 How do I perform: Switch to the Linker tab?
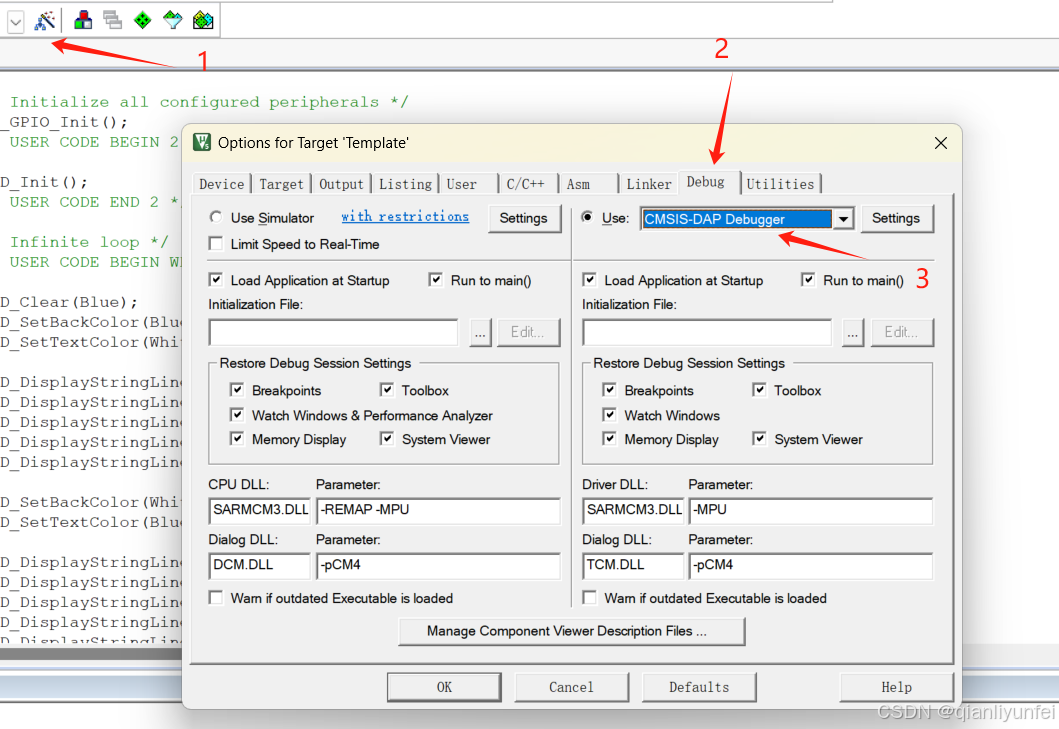[x=649, y=184]
